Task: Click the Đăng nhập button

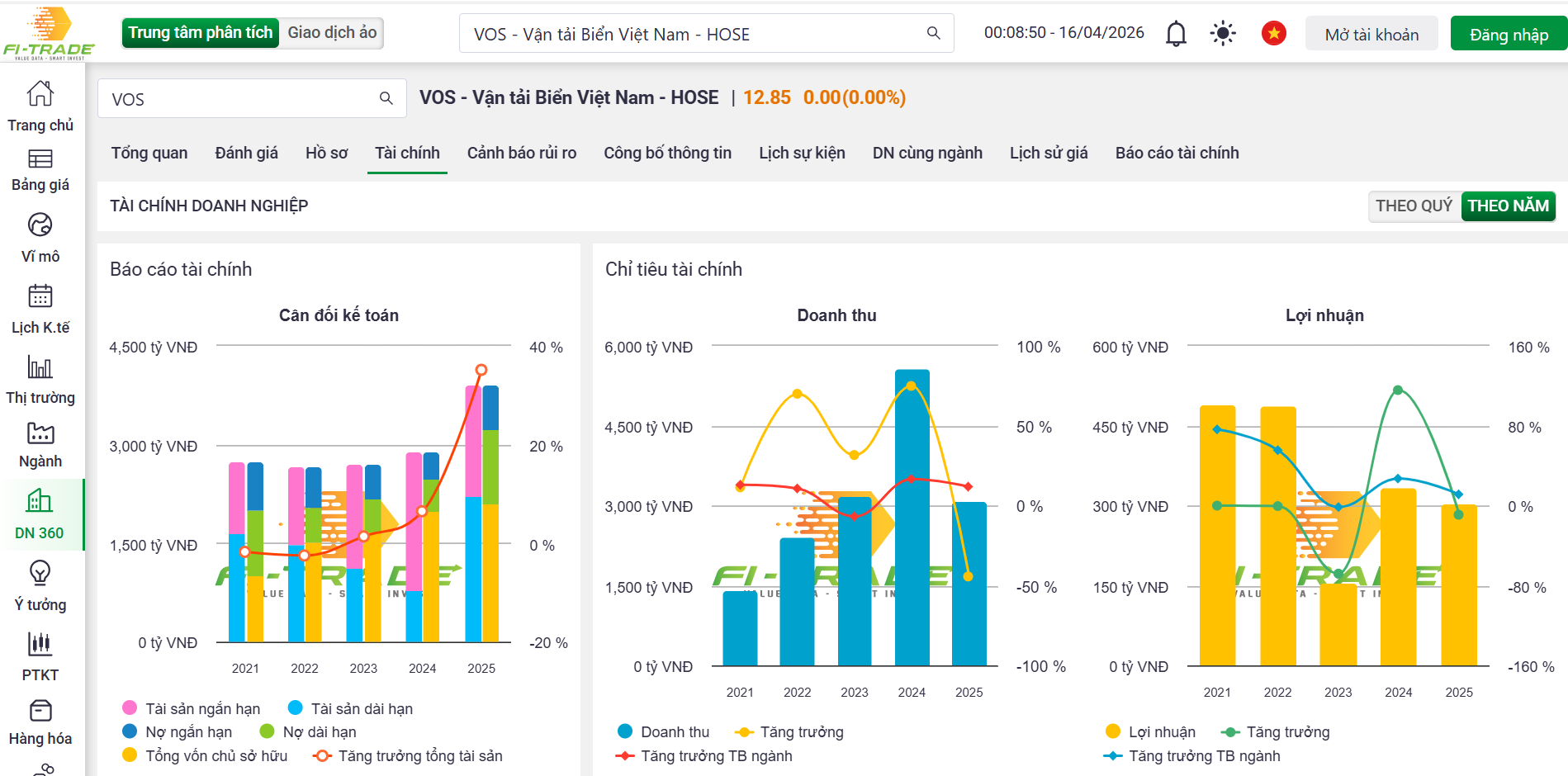Action: [x=1509, y=35]
